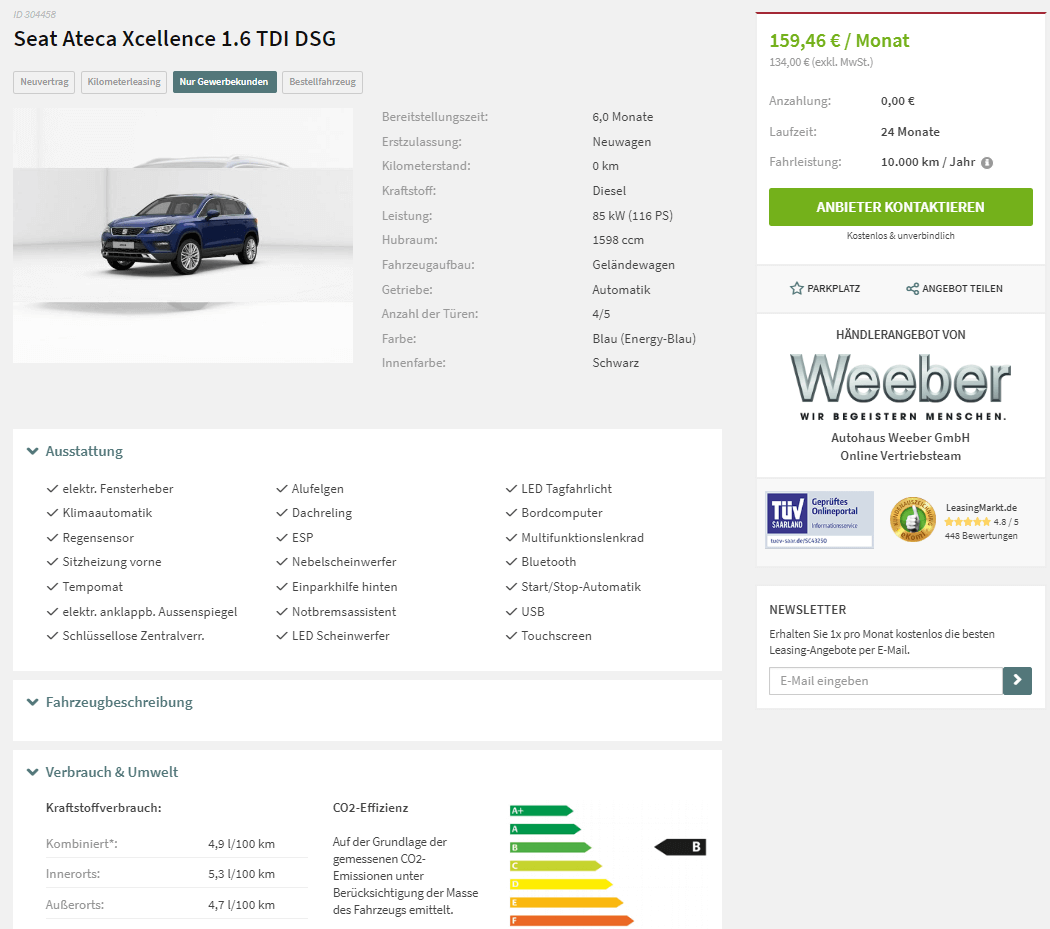The width and height of the screenshot is (1050, 929).
Task: Open the Autohaus Weeber GmbH dealer name
Action: click(901, 437)
